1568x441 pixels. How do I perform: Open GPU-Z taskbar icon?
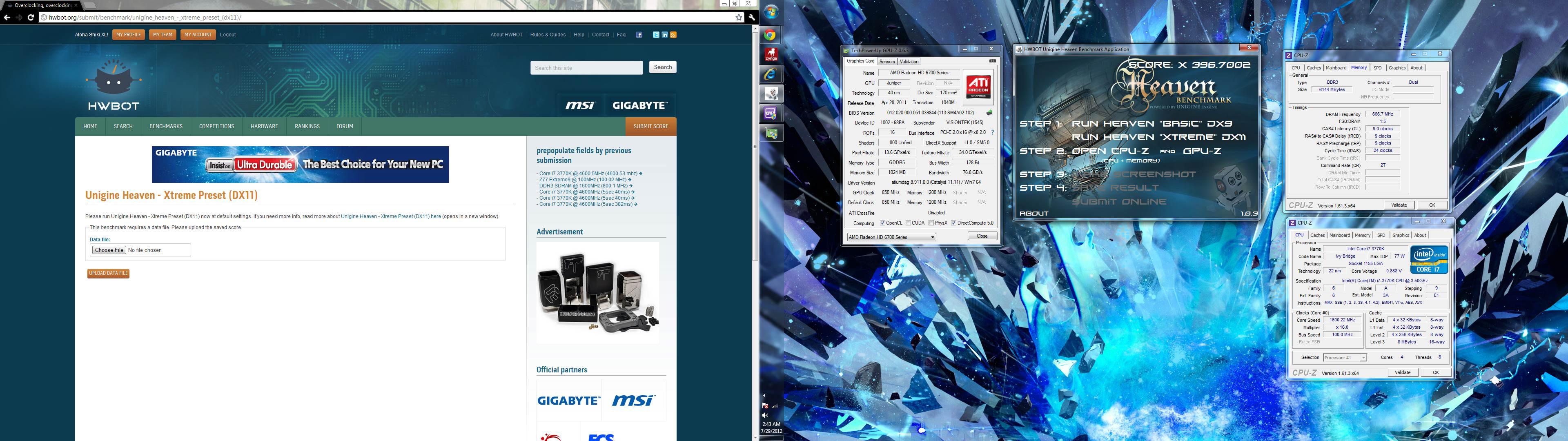click(771, 133)
